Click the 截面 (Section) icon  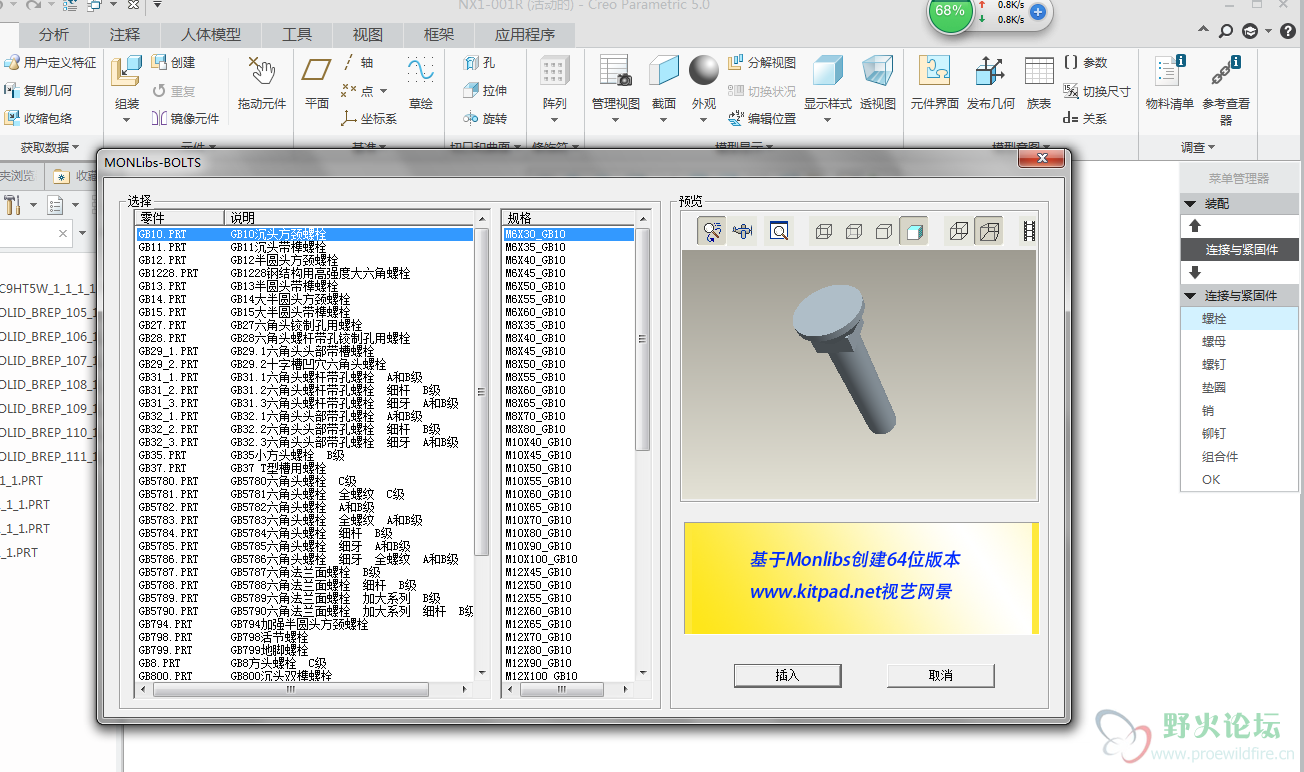[664, 72]
